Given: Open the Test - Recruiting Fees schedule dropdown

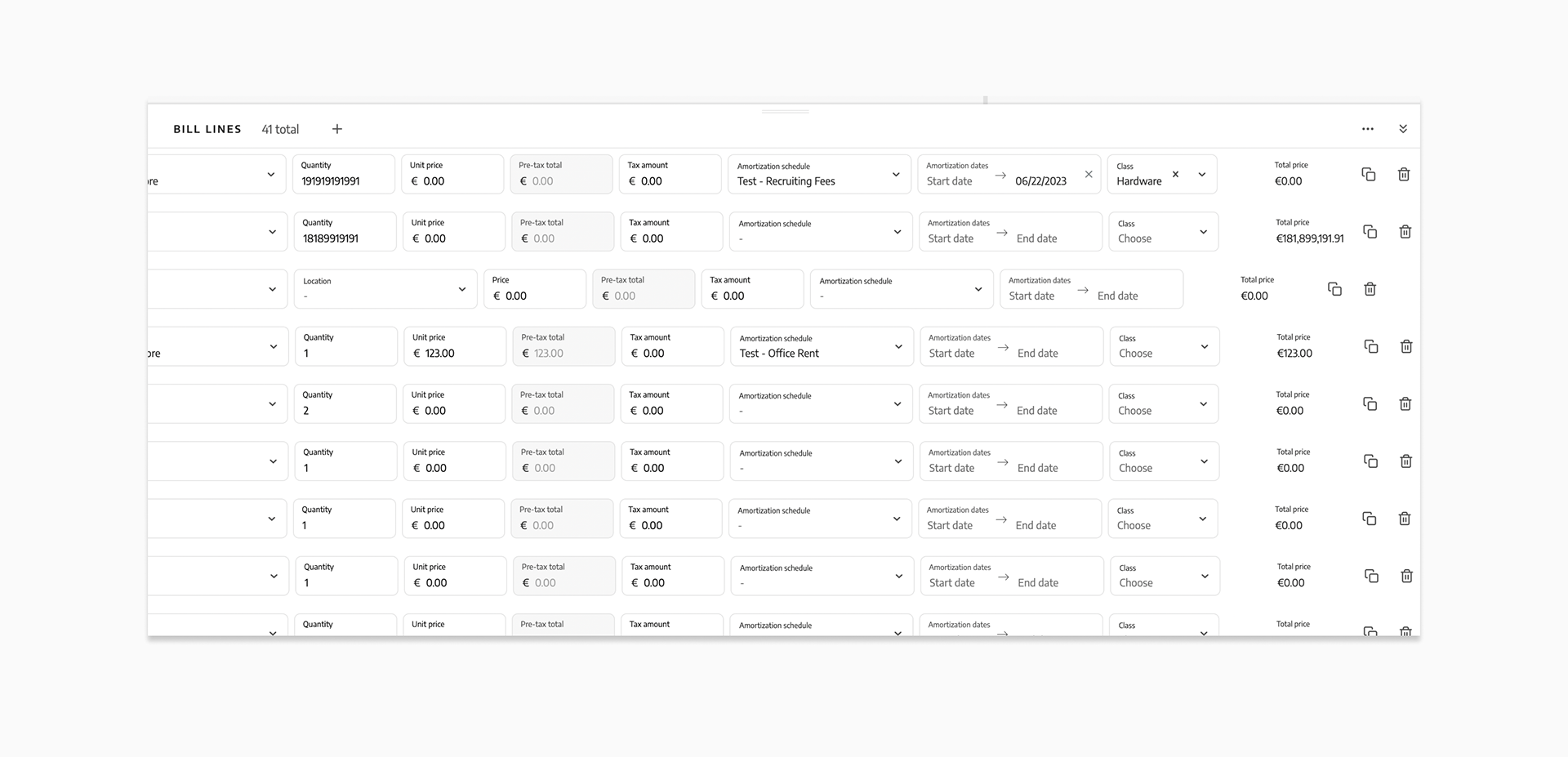Looking at the screenshot, I should [819, 174].
